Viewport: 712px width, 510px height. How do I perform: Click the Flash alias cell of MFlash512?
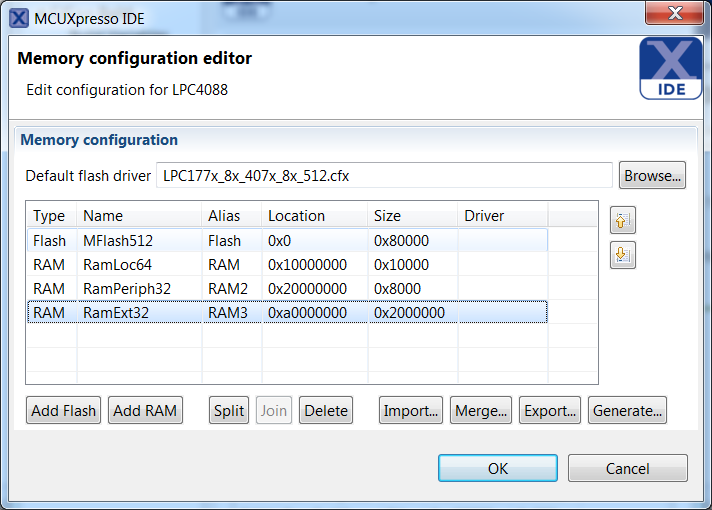[x=232, y=240]
